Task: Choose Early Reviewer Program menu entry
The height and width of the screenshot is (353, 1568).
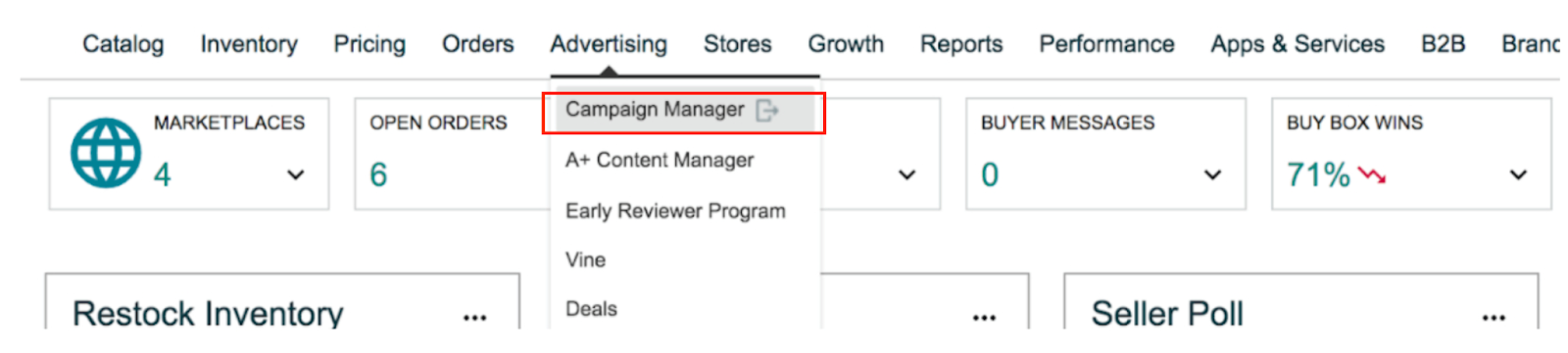Action: 675,211
